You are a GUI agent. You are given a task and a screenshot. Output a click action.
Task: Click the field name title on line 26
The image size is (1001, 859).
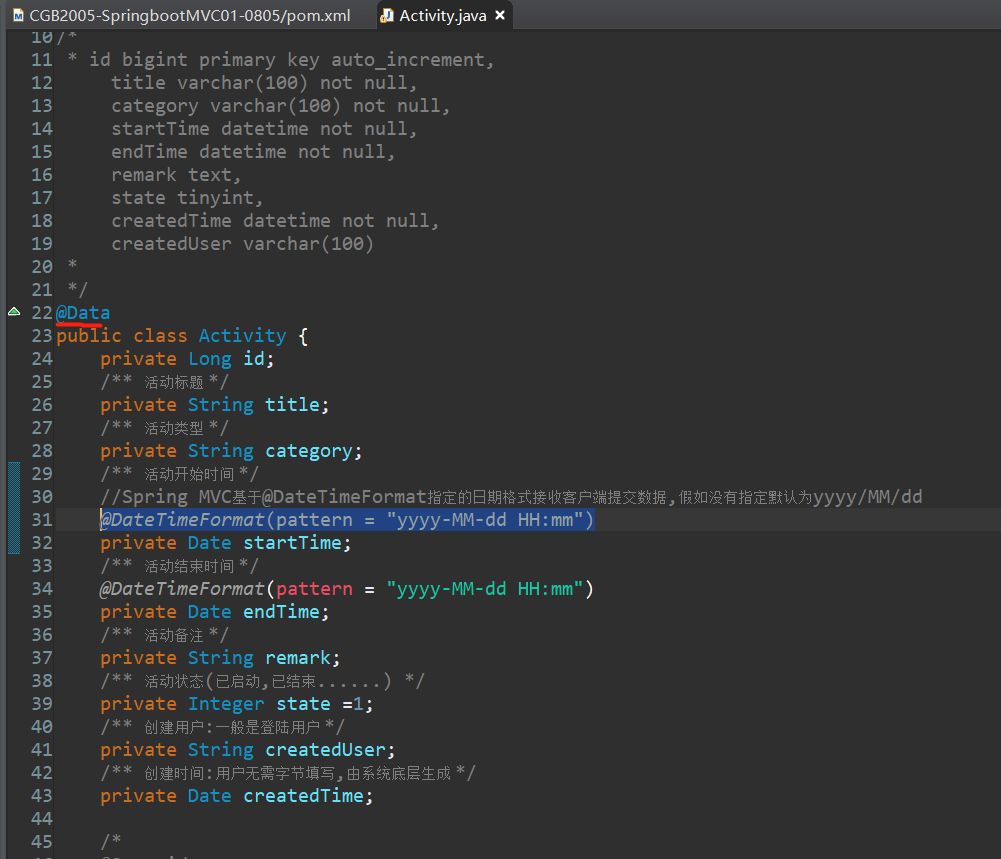[292, 405]
